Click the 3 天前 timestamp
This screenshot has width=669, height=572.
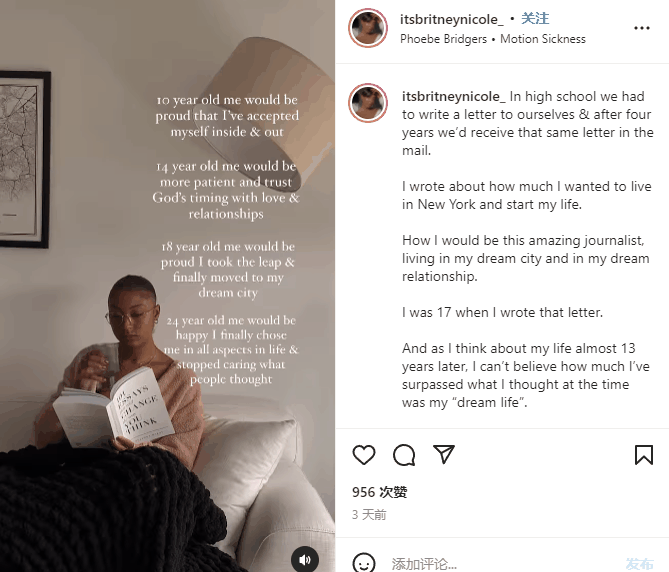(x=369, y=515)
